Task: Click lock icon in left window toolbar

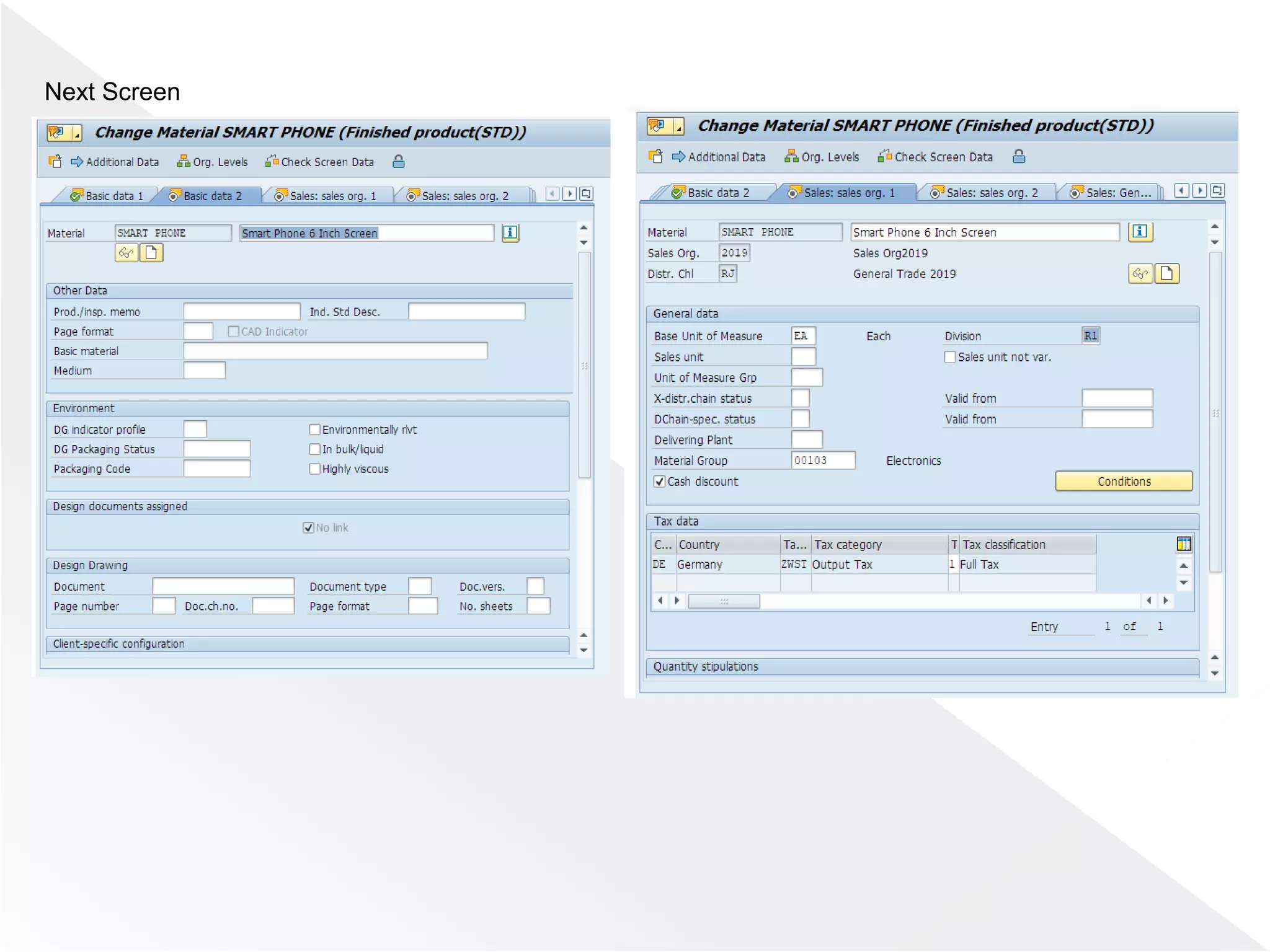Action: [399, 162]
